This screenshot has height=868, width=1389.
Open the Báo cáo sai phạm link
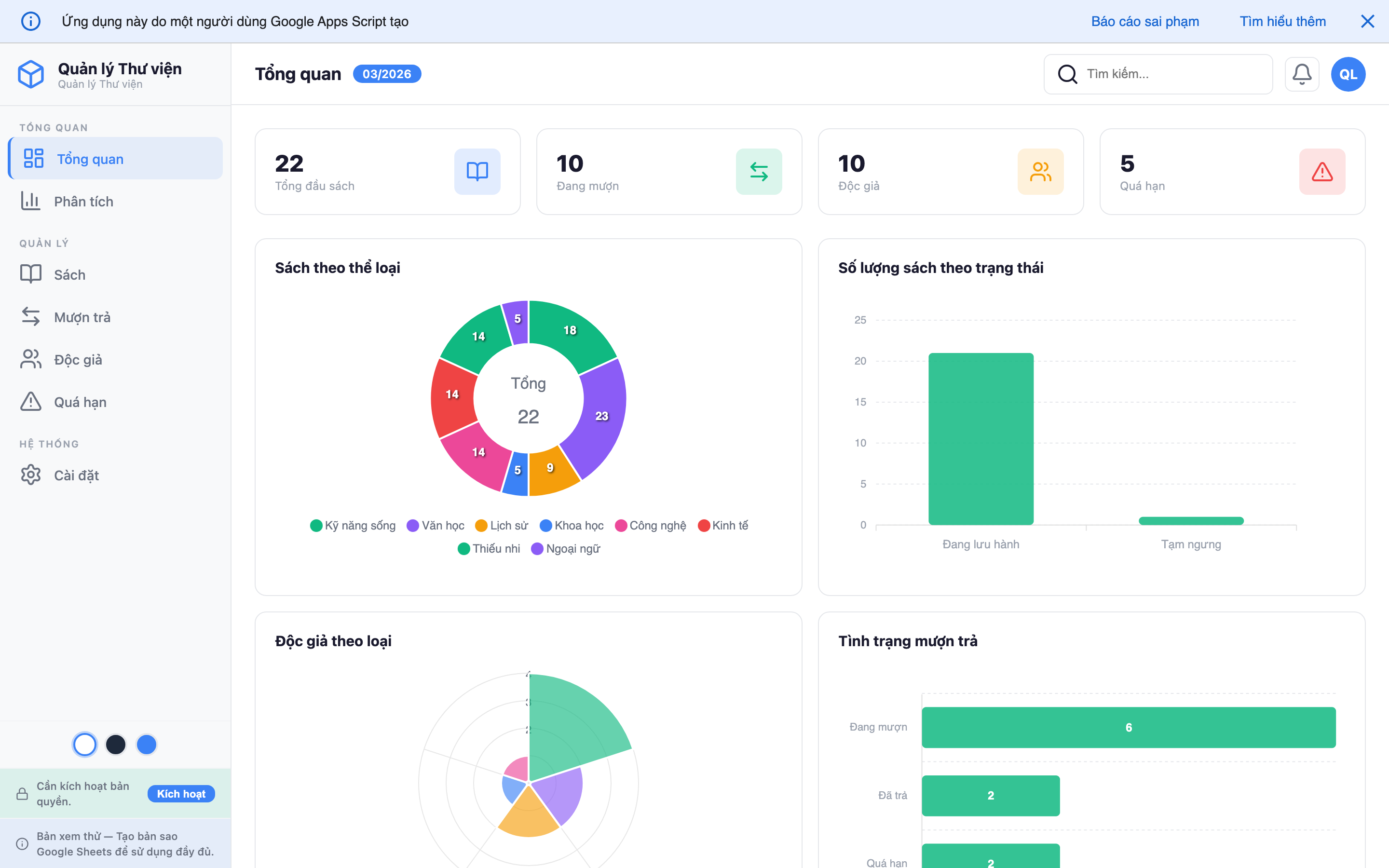pos(1144,21)
